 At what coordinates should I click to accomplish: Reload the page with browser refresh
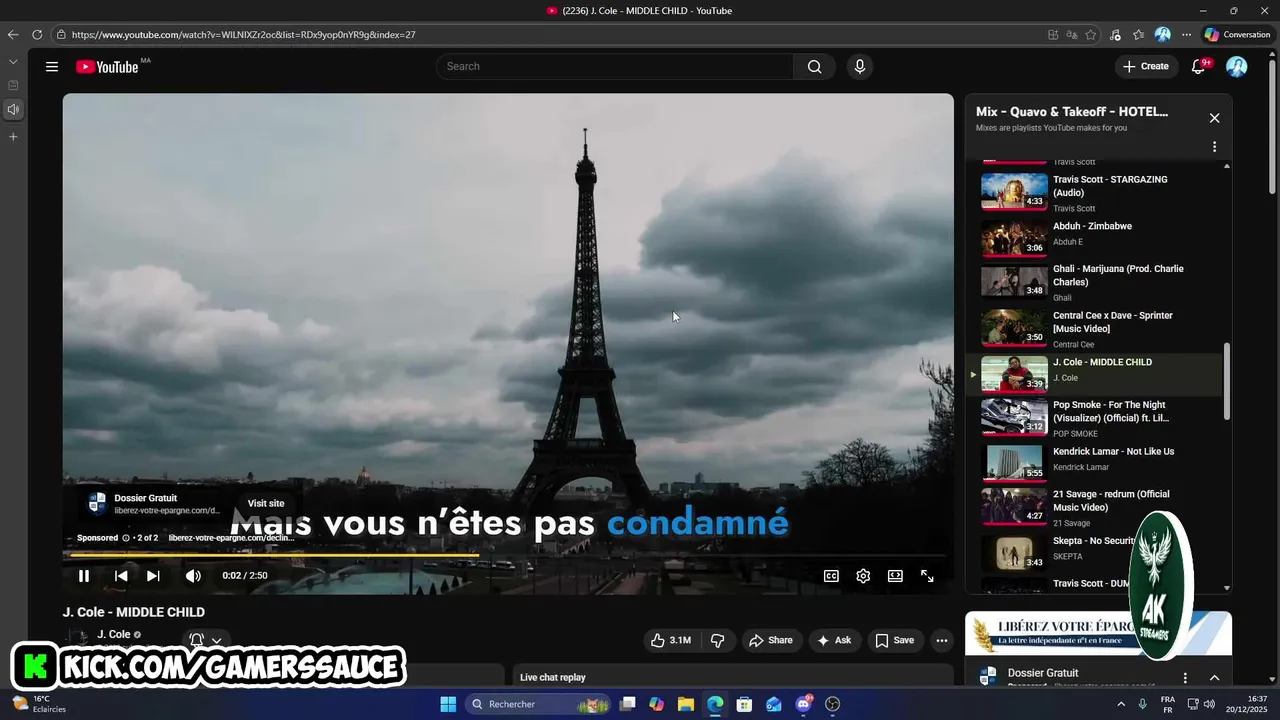point(37,34)
